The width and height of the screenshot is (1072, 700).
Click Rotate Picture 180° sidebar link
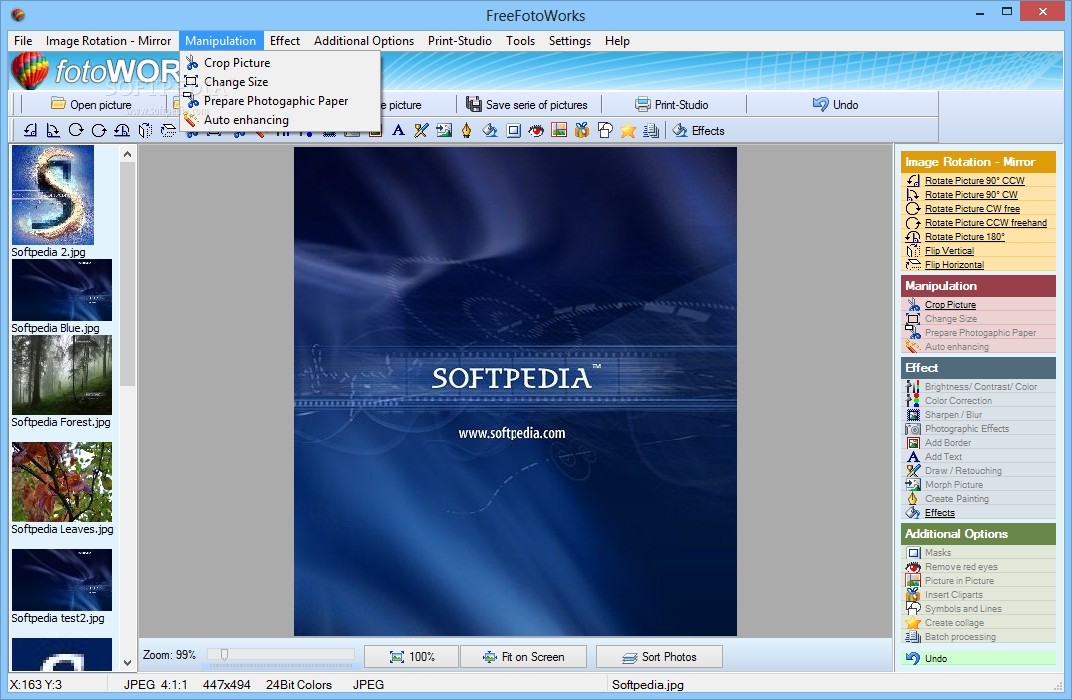(x=965, y=237)
